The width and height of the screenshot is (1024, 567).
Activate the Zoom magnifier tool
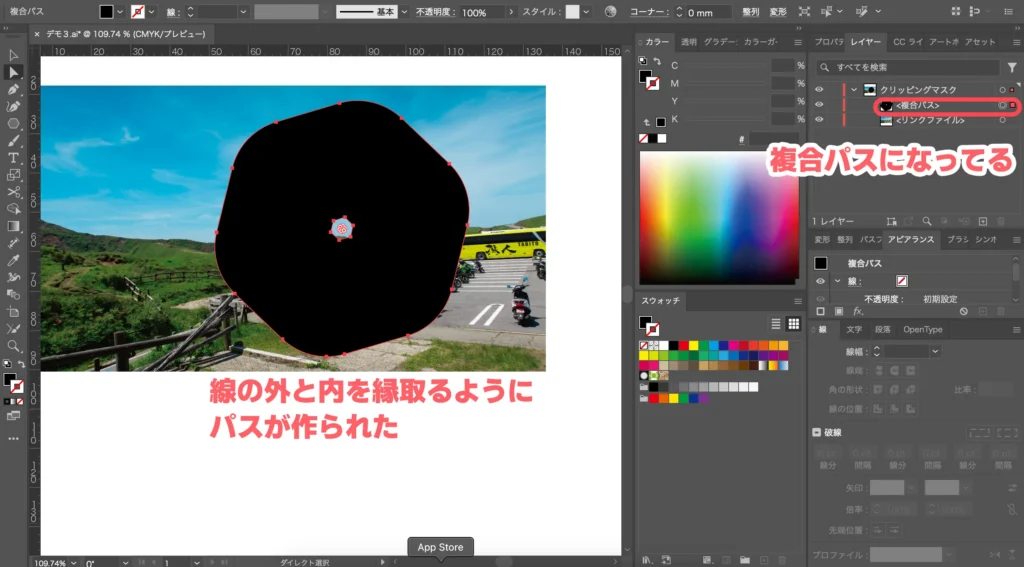14,346
